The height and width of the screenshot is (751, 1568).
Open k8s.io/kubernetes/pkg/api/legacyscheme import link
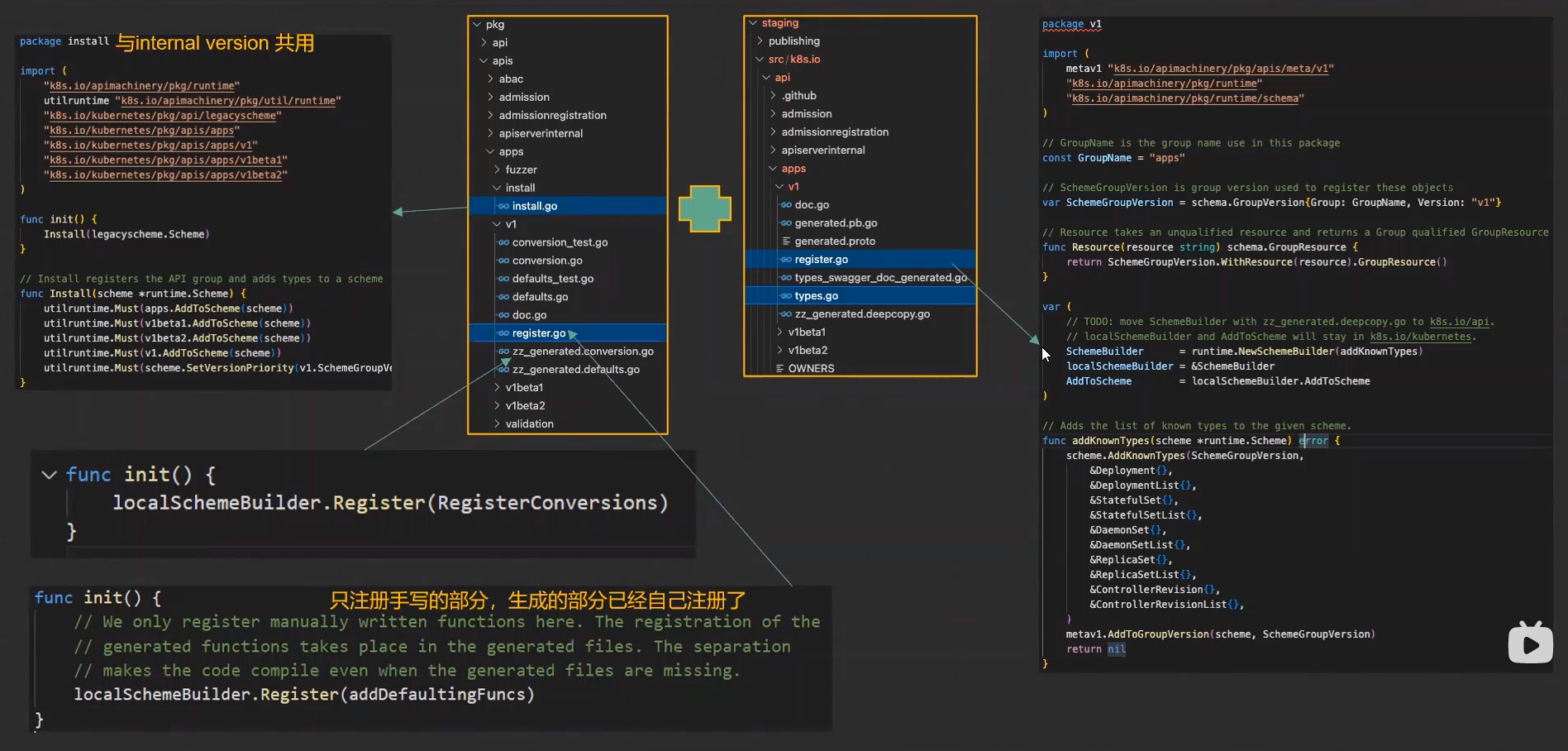click(x=163, y=116)
